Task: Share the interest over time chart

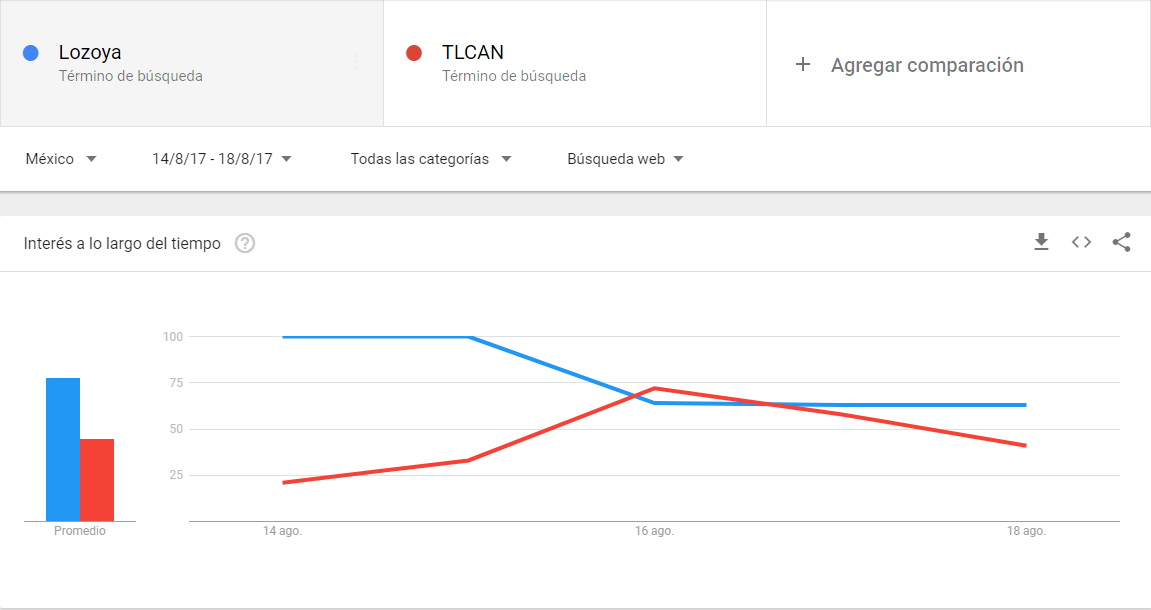Action: pos(1121,242)
